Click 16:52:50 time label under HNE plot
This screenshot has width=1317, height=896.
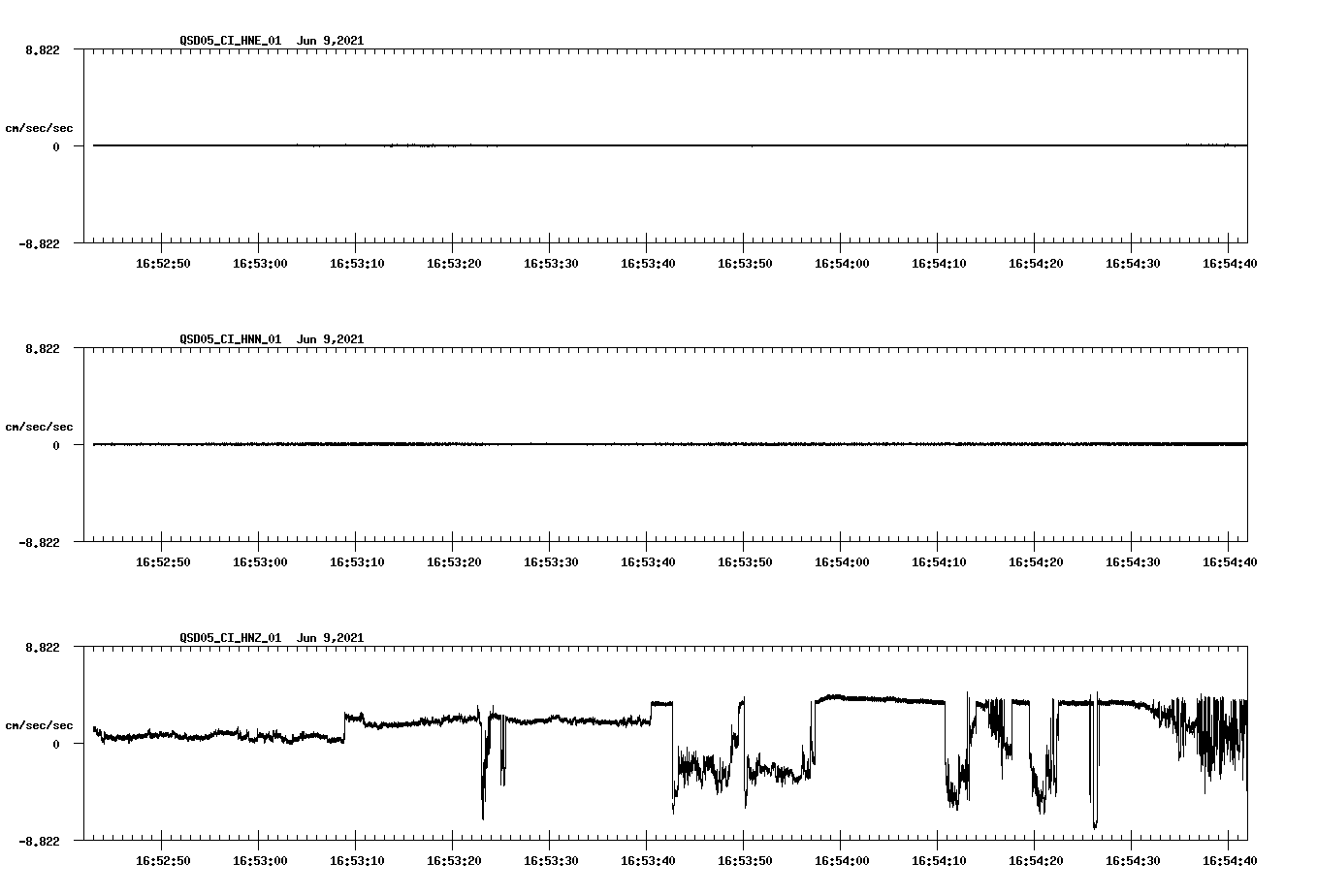click(x=163, y=264)
